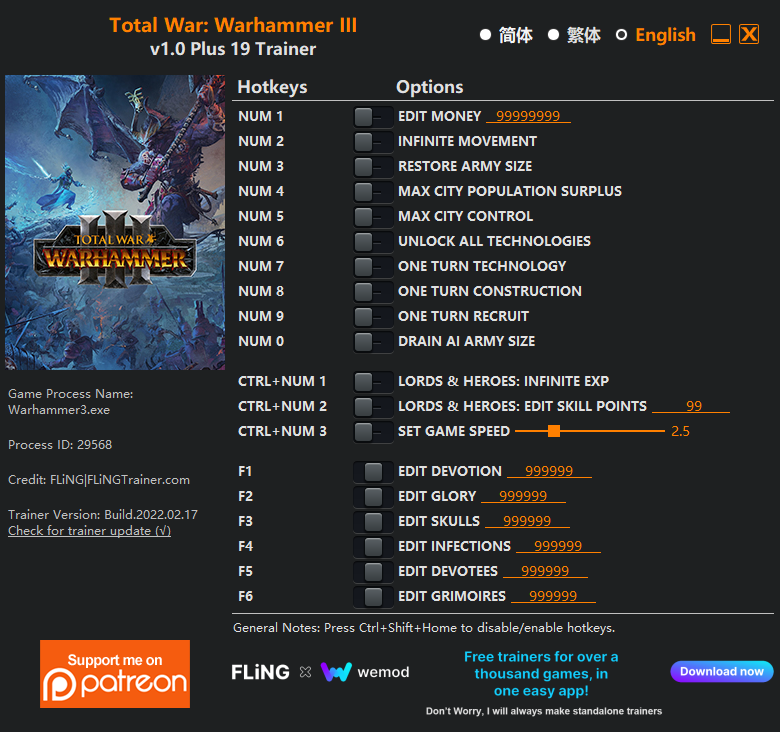Enable One Turn Construction toggle

coord(373,292)
